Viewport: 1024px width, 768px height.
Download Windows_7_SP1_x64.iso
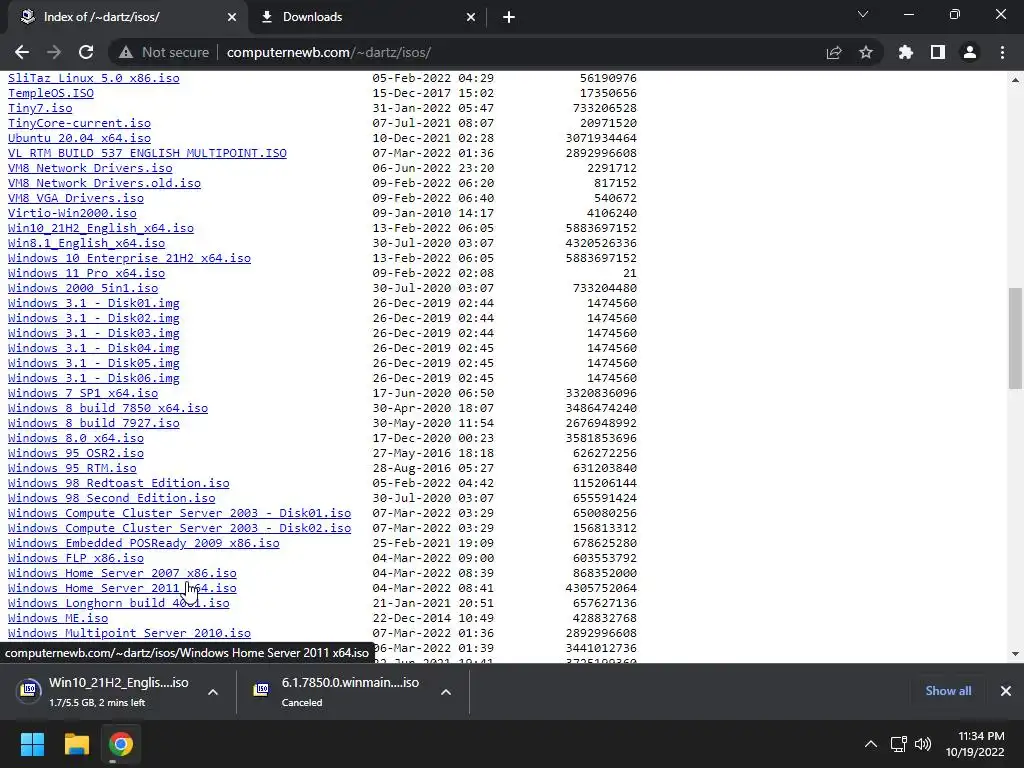click(83, 393)
